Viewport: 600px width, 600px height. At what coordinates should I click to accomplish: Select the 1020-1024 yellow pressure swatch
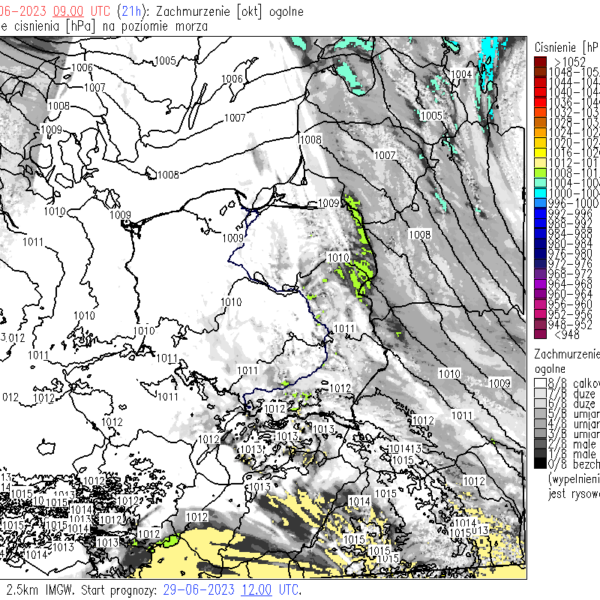pos(540,142)
